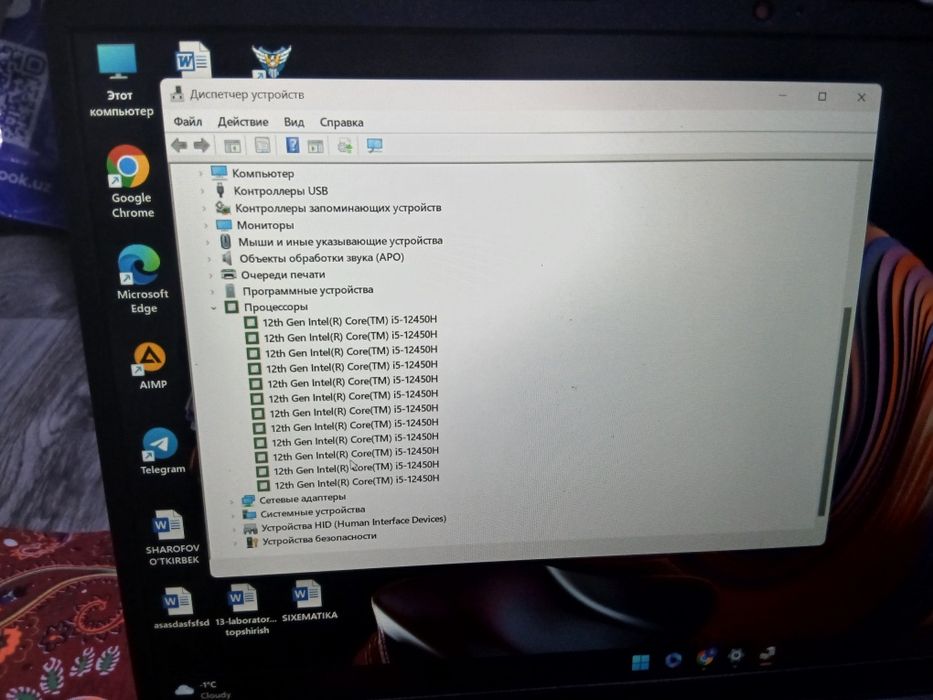This screenshot has height=700, width=933.
Task: Open the Properties toolbar icon
Action: point(262,145)
